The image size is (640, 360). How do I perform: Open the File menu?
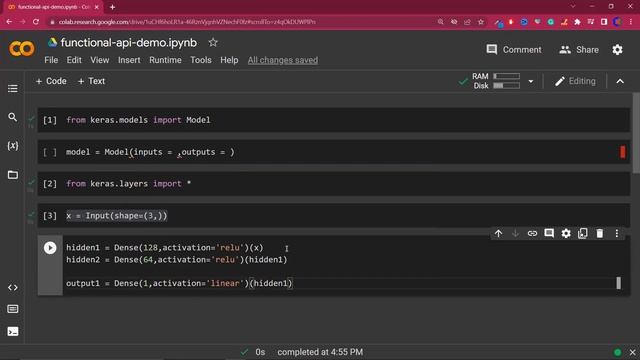tap(51, 60)
